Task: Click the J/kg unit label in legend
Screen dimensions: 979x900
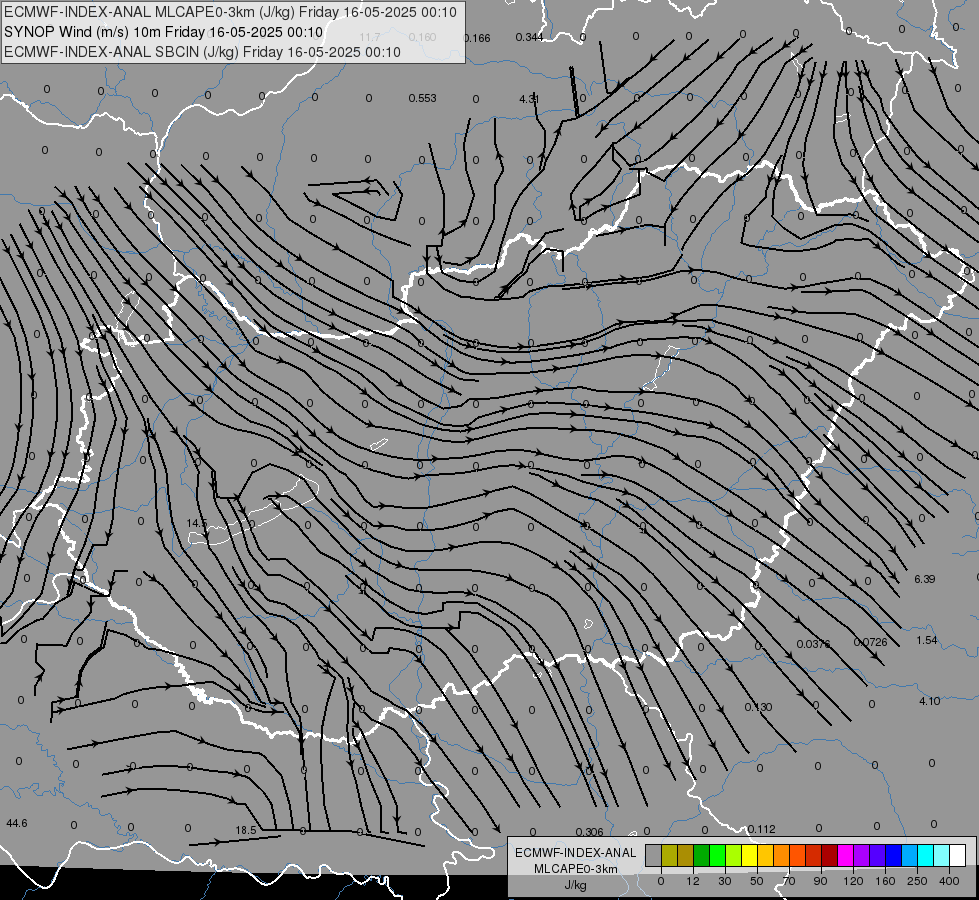Action: (576, 885)
